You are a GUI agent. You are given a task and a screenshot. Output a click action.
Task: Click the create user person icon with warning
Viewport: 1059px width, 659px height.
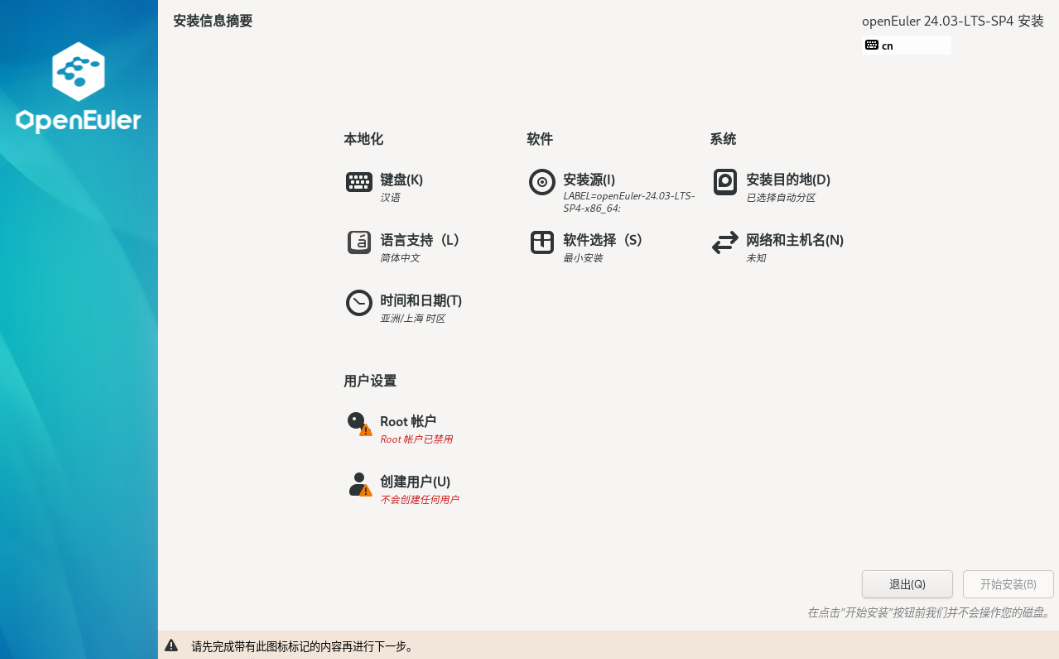pos(359,484)
